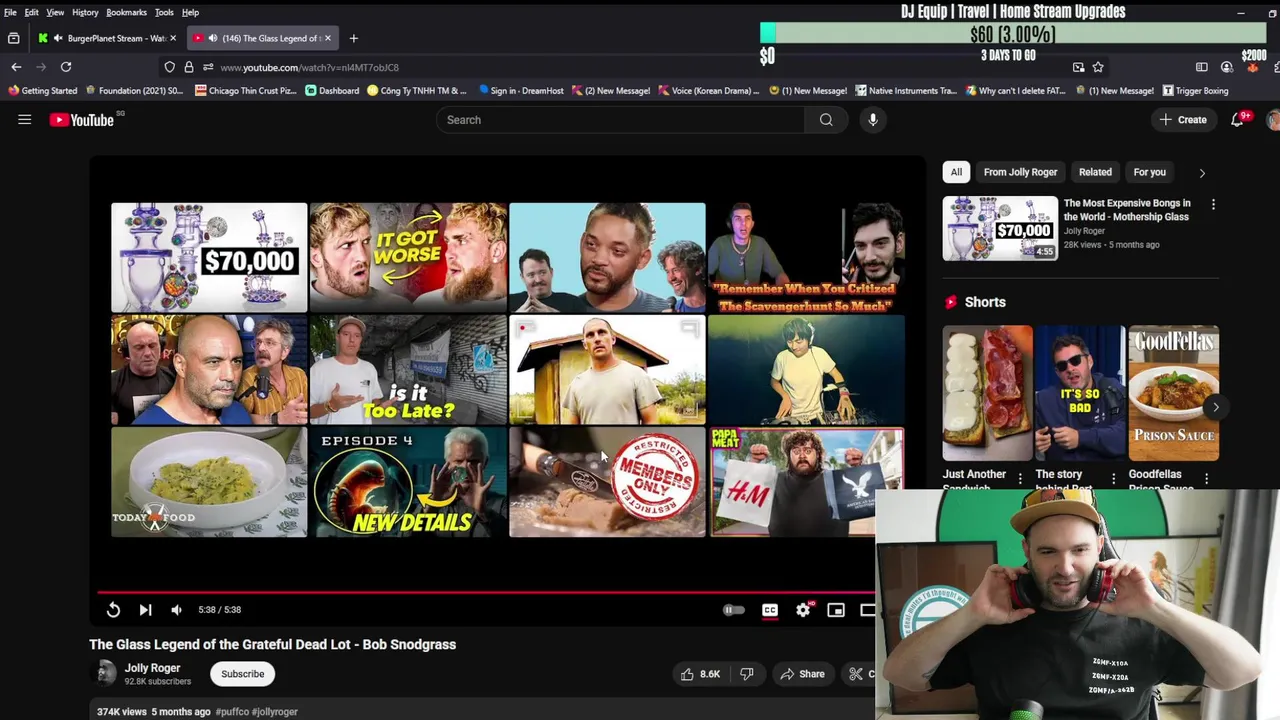1280x720 pixels.
Task: Open player settings gear
Action: coord(803,610)
